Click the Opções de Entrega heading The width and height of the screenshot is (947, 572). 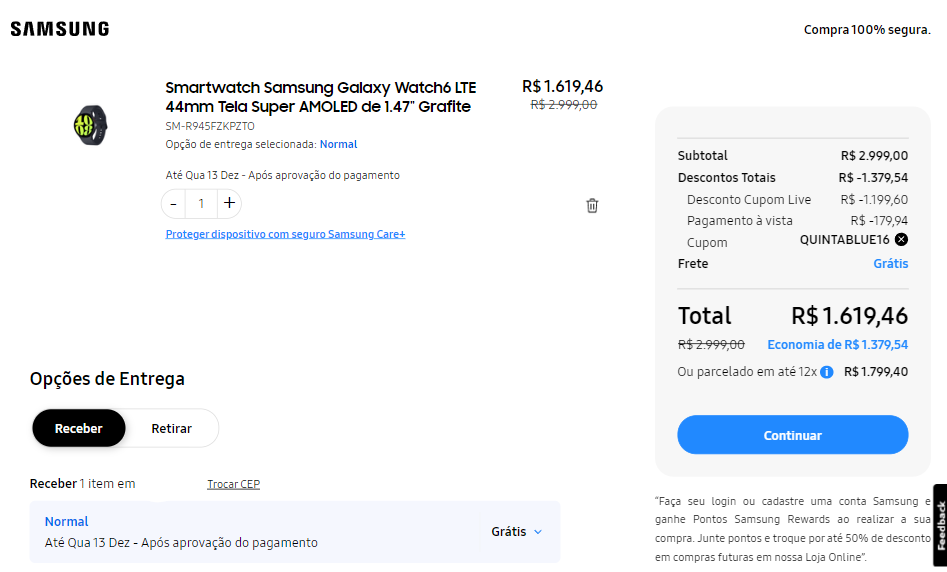[107, 379]
